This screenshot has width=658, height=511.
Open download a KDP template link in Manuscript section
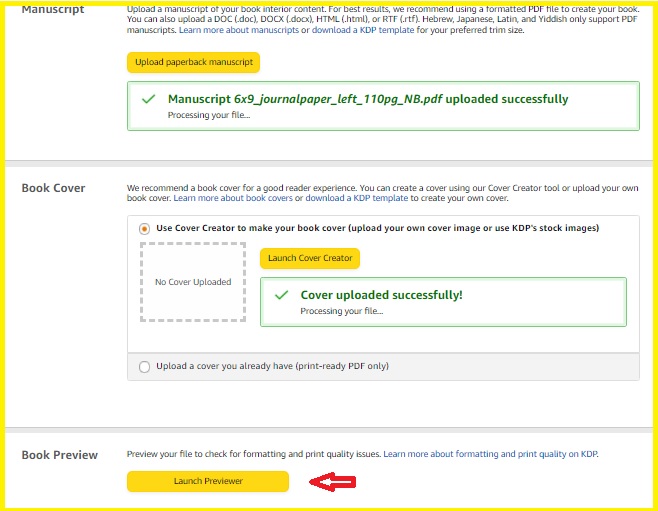pos(363,30)
